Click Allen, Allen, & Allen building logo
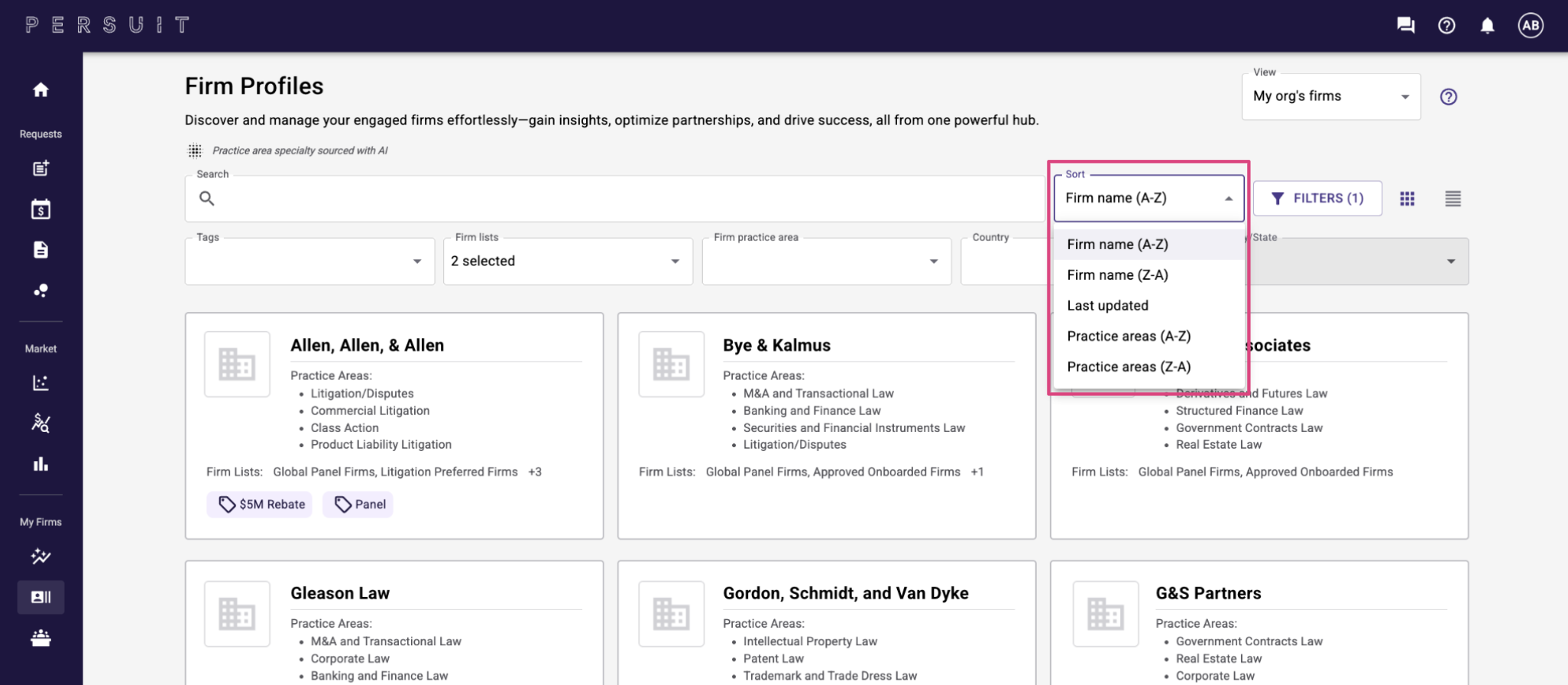 point(237,364)
